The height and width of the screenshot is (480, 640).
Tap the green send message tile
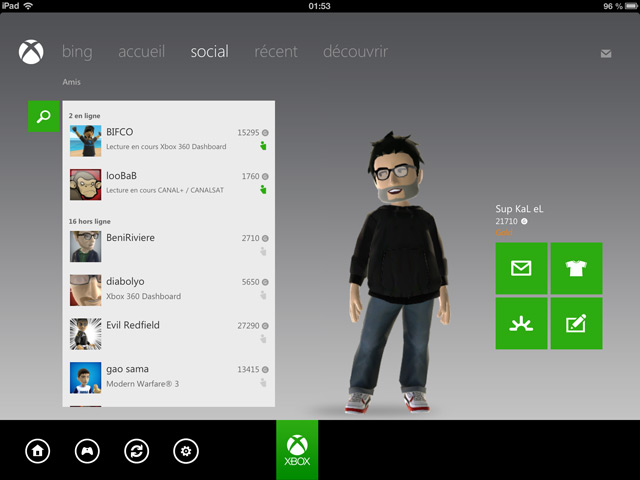coord(521,268)
